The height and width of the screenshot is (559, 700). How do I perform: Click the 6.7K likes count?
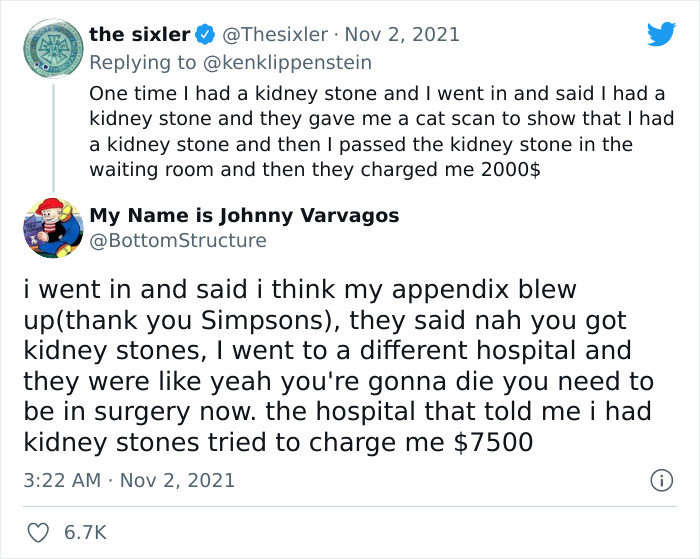[x=85, y=533]
